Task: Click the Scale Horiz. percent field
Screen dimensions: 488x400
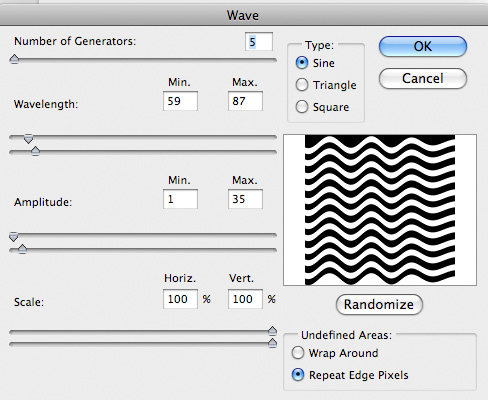Action: click(180, 299)
